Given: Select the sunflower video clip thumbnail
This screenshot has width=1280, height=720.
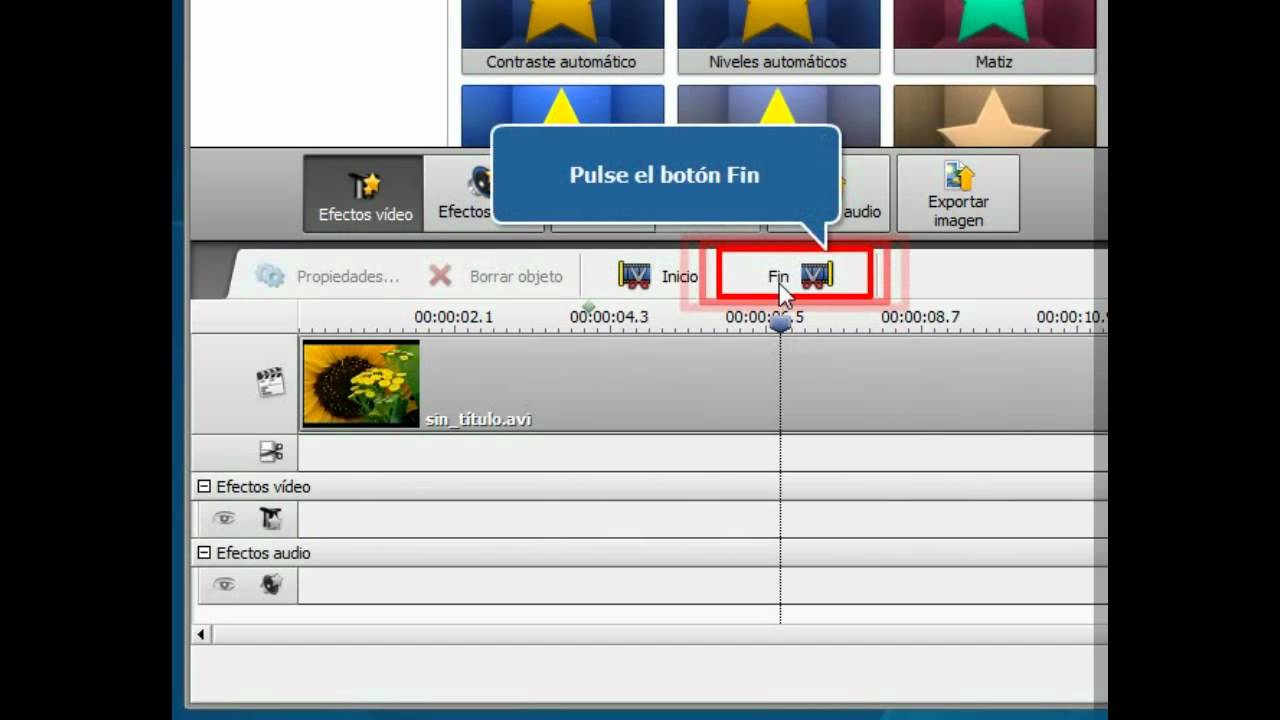Looking at the screenshot, I should point(361,383).
